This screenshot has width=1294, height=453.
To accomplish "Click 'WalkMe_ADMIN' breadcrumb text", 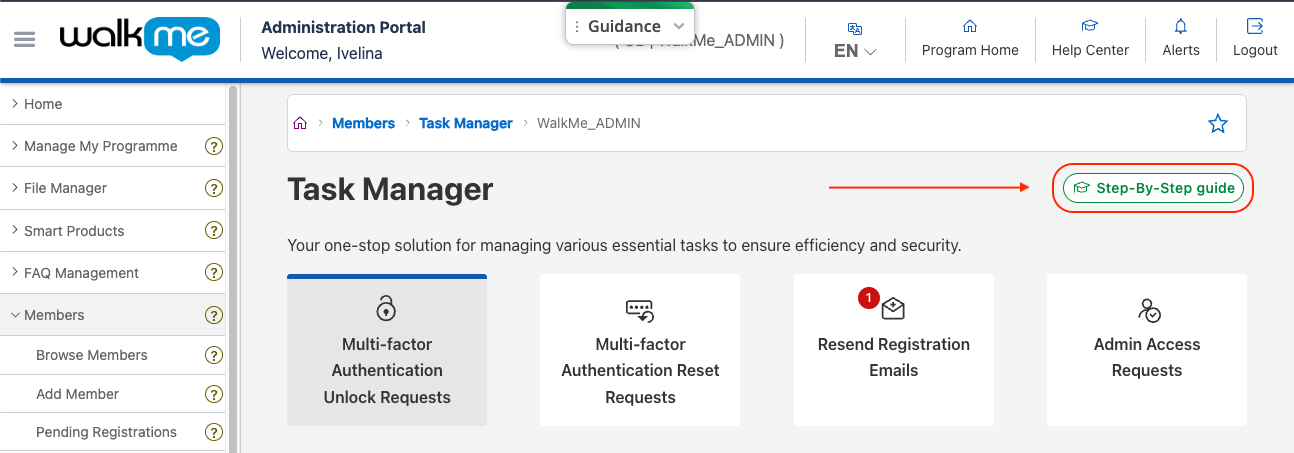I will (589, 123).
